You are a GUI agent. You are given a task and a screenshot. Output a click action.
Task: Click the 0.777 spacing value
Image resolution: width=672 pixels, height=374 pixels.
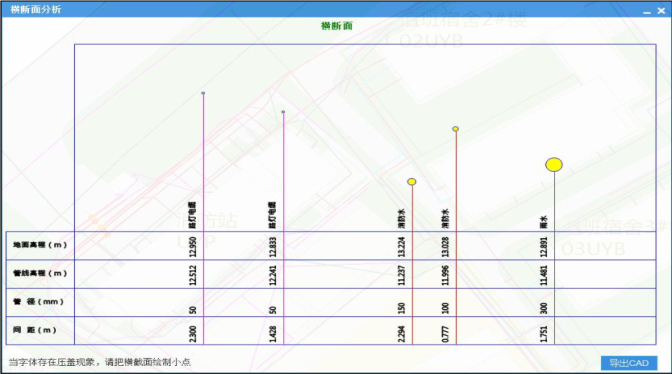(445, 334)
